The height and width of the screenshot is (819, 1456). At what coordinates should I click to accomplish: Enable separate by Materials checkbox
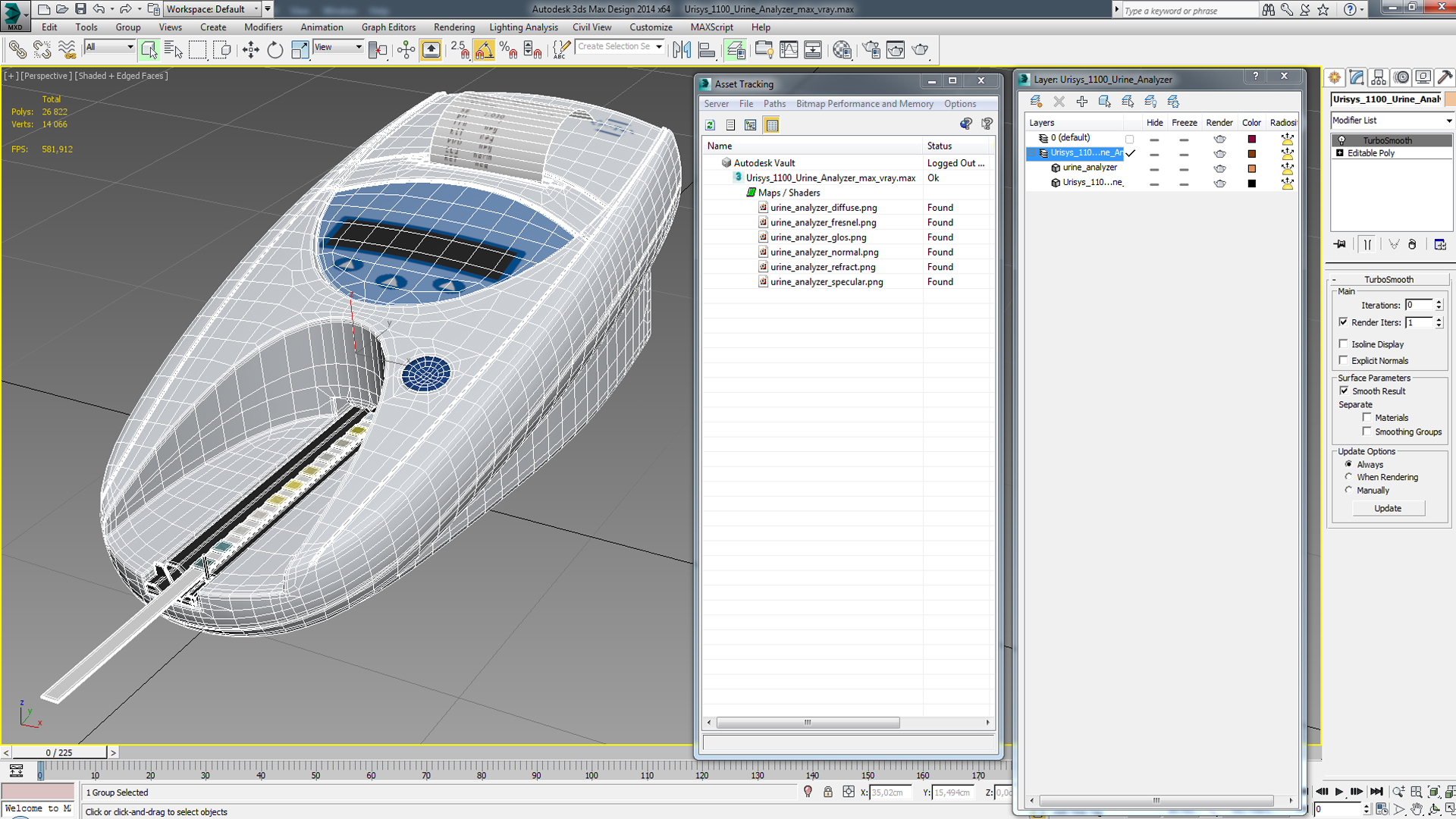1367,417
